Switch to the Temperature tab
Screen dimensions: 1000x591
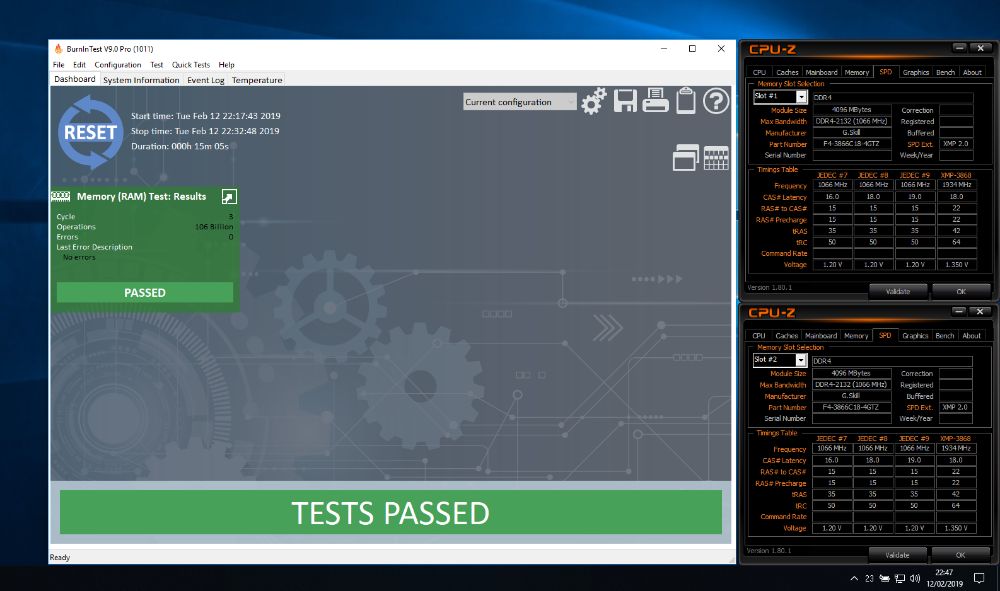257,80
